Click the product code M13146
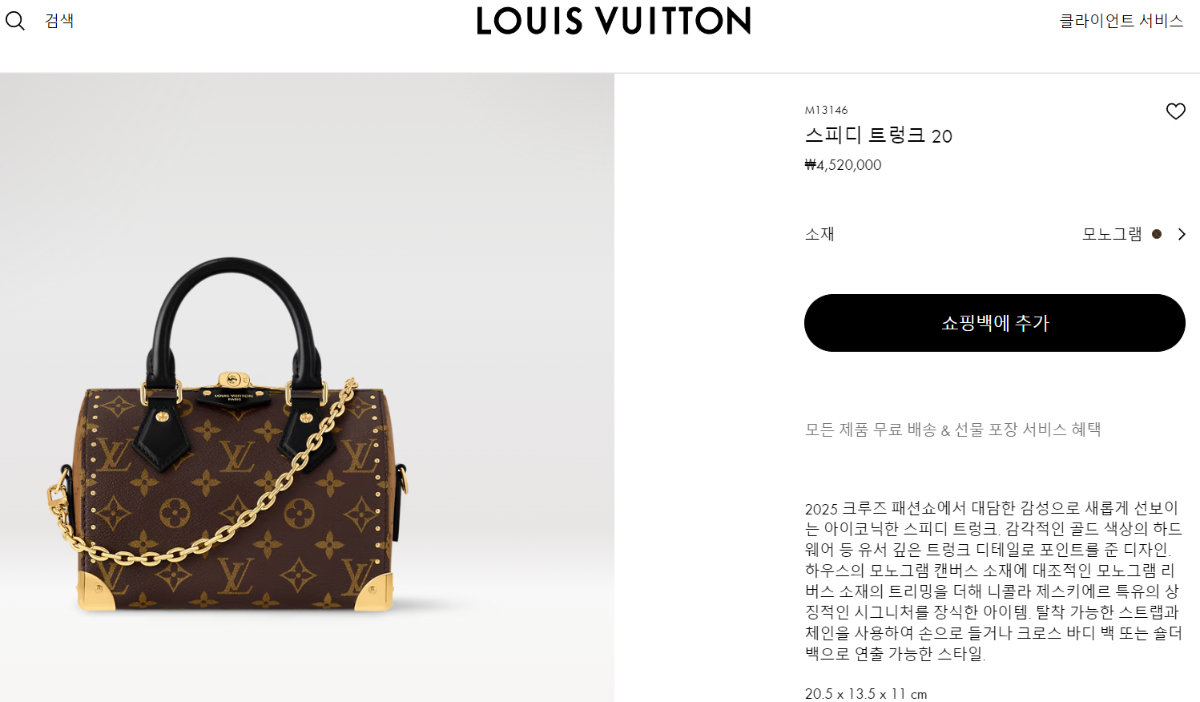Image resolution: width=1200 pixels, height=702 pixels. coord(826,110)
